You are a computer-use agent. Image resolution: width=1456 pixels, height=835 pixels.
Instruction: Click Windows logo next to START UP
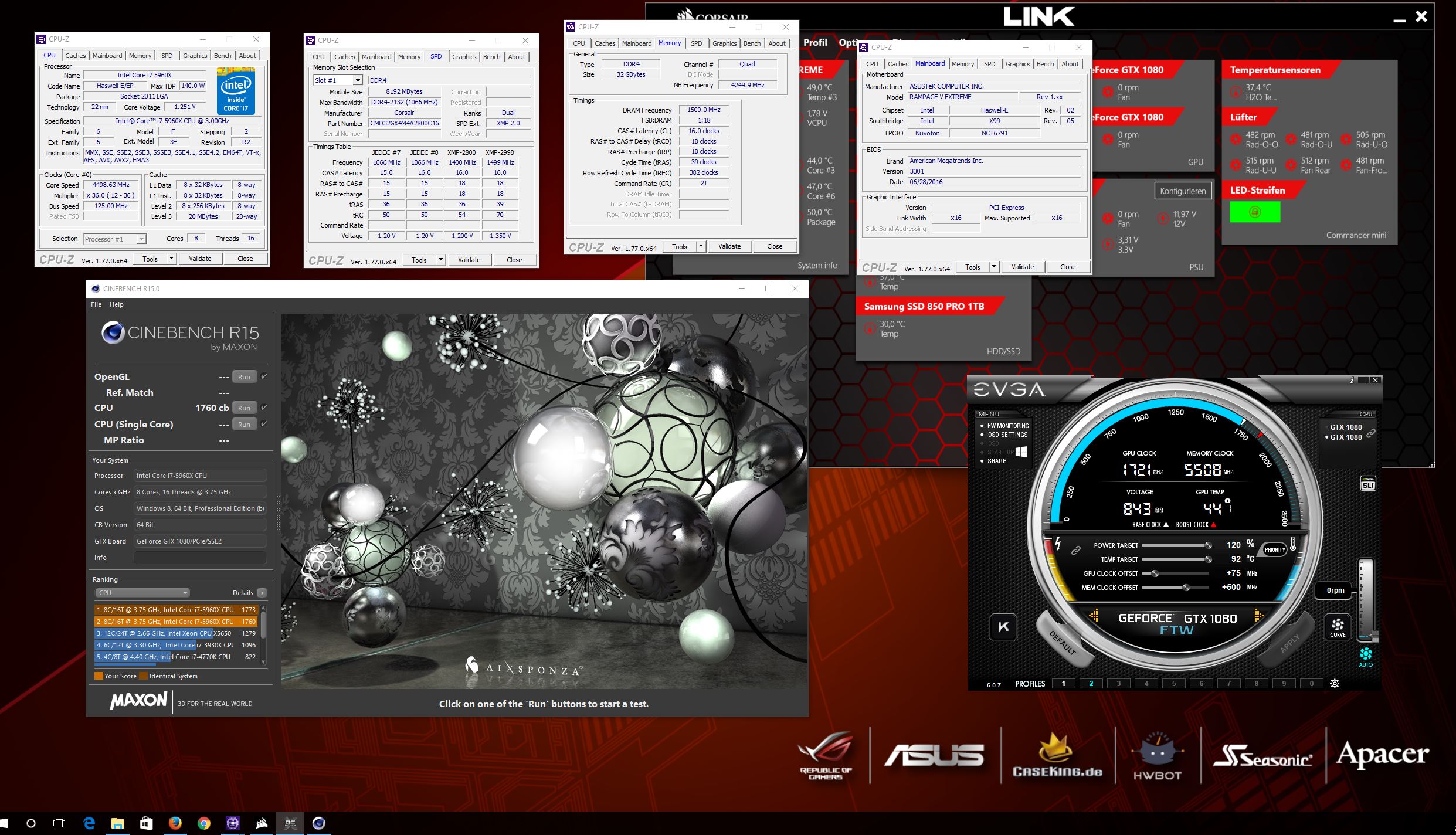coord(1021,452)
